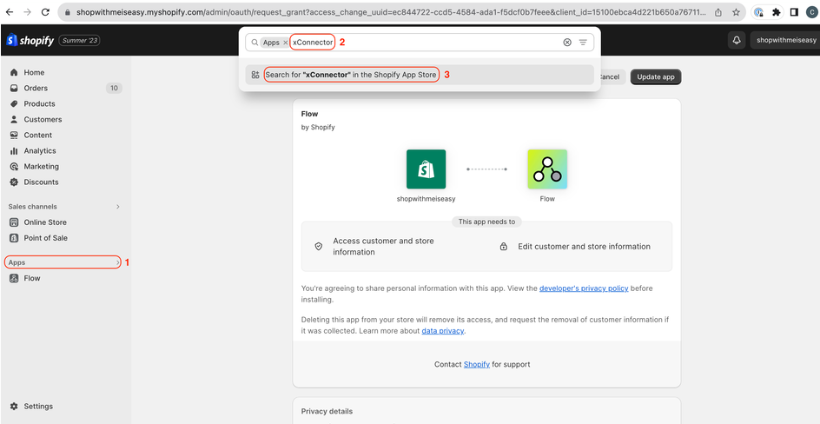This screenshot has height=424, width=820.
Task: Open Customers in the sidebar
Action: tap(42, 119)
